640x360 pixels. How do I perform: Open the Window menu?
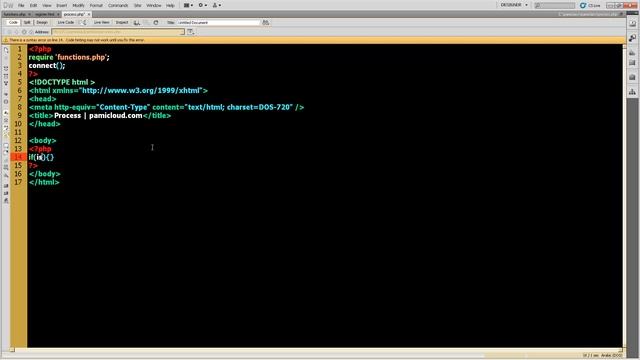pos(154,5)
